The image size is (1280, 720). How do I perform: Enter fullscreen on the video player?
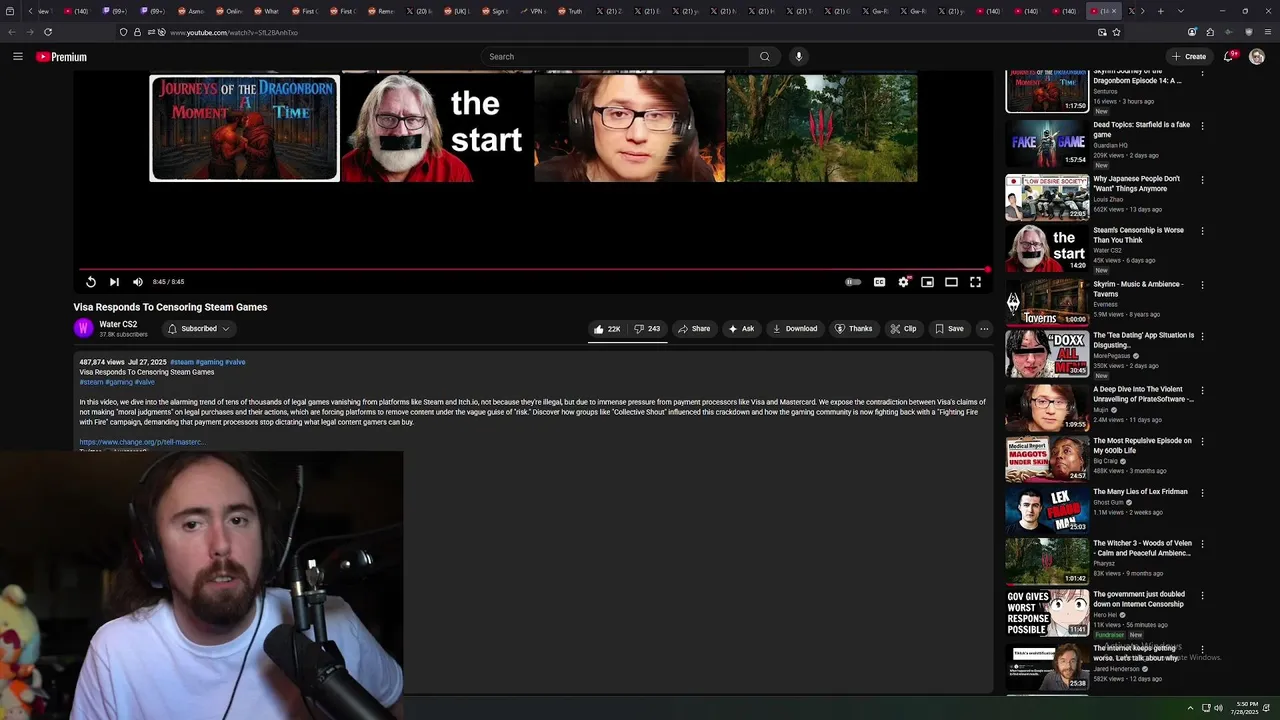pos(975,282)
